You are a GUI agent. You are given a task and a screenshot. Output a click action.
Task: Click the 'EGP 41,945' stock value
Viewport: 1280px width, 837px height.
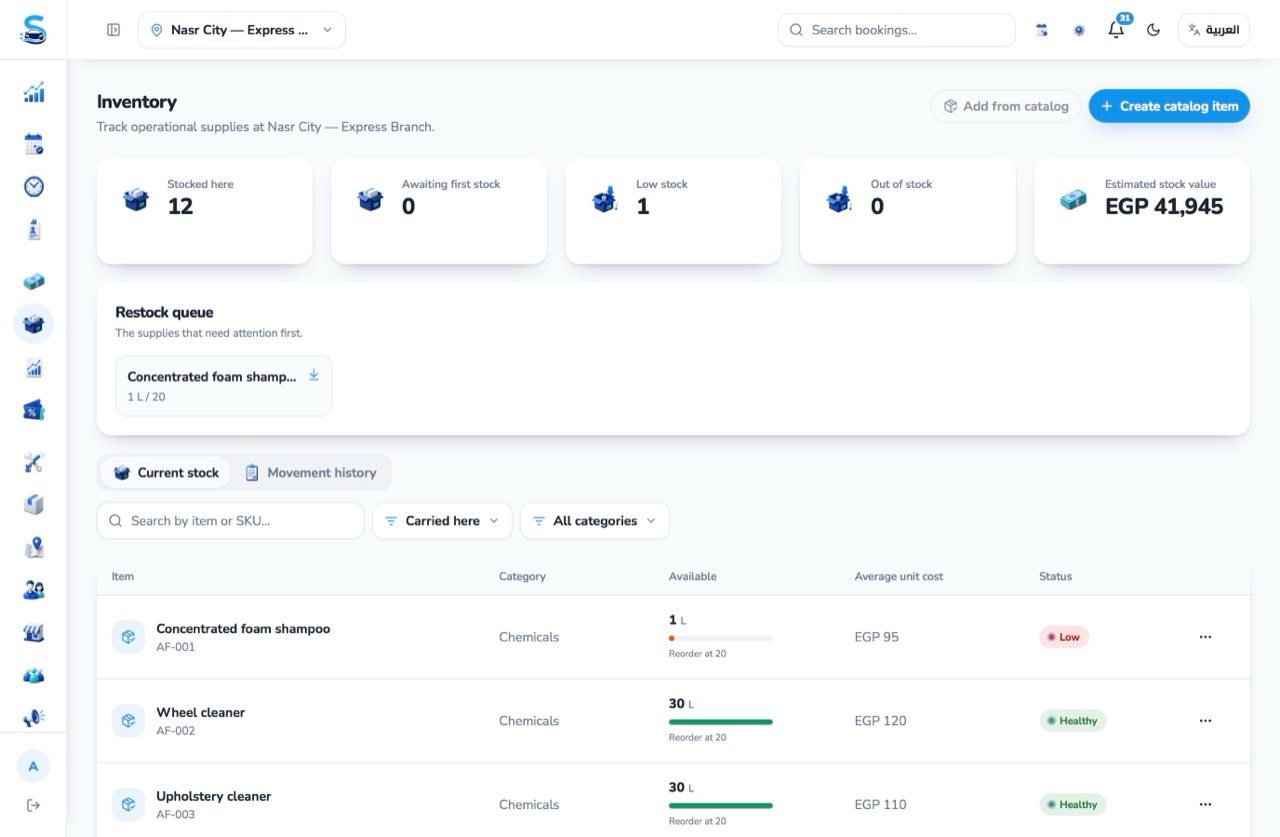point(1164,207)
